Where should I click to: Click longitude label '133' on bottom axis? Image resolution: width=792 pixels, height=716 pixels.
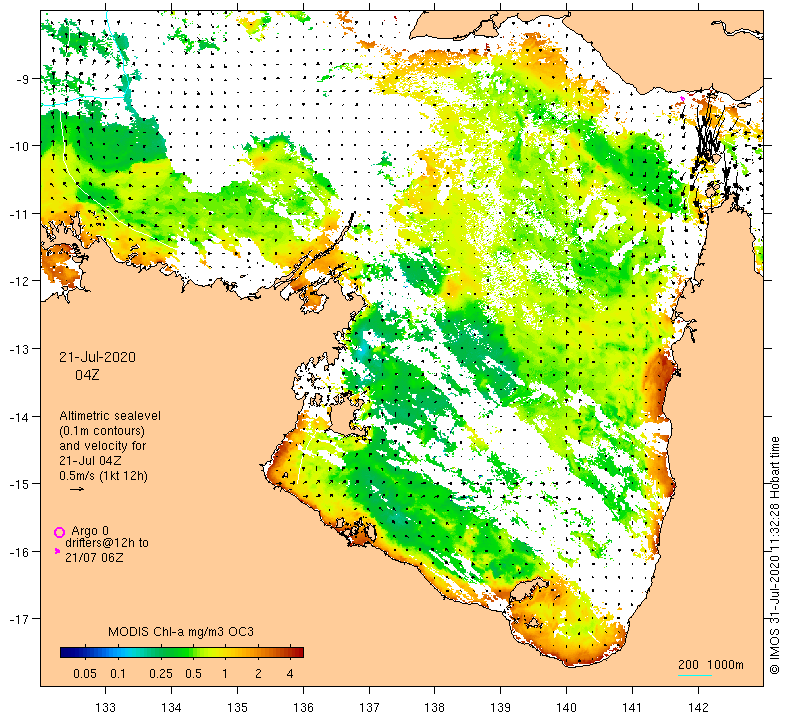[x=105, y=707]
